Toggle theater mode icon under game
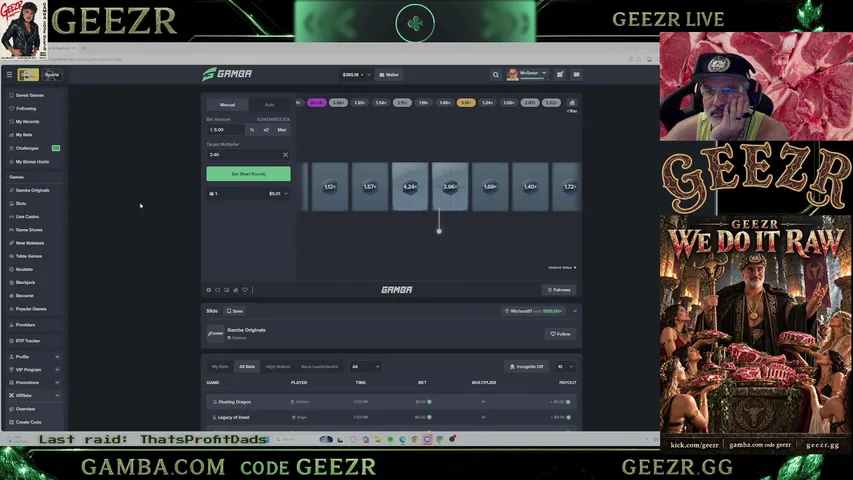853x480 pixels. click(218, 290)
